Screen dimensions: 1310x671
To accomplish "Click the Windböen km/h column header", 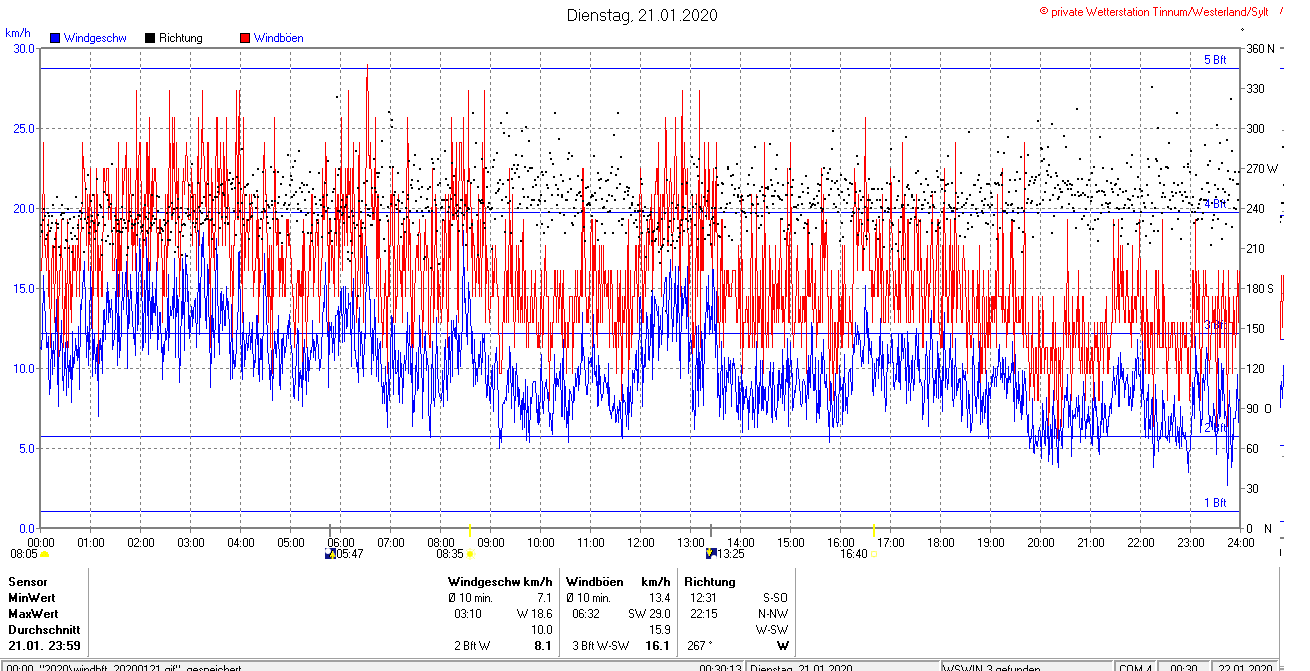I will point(618,582).
